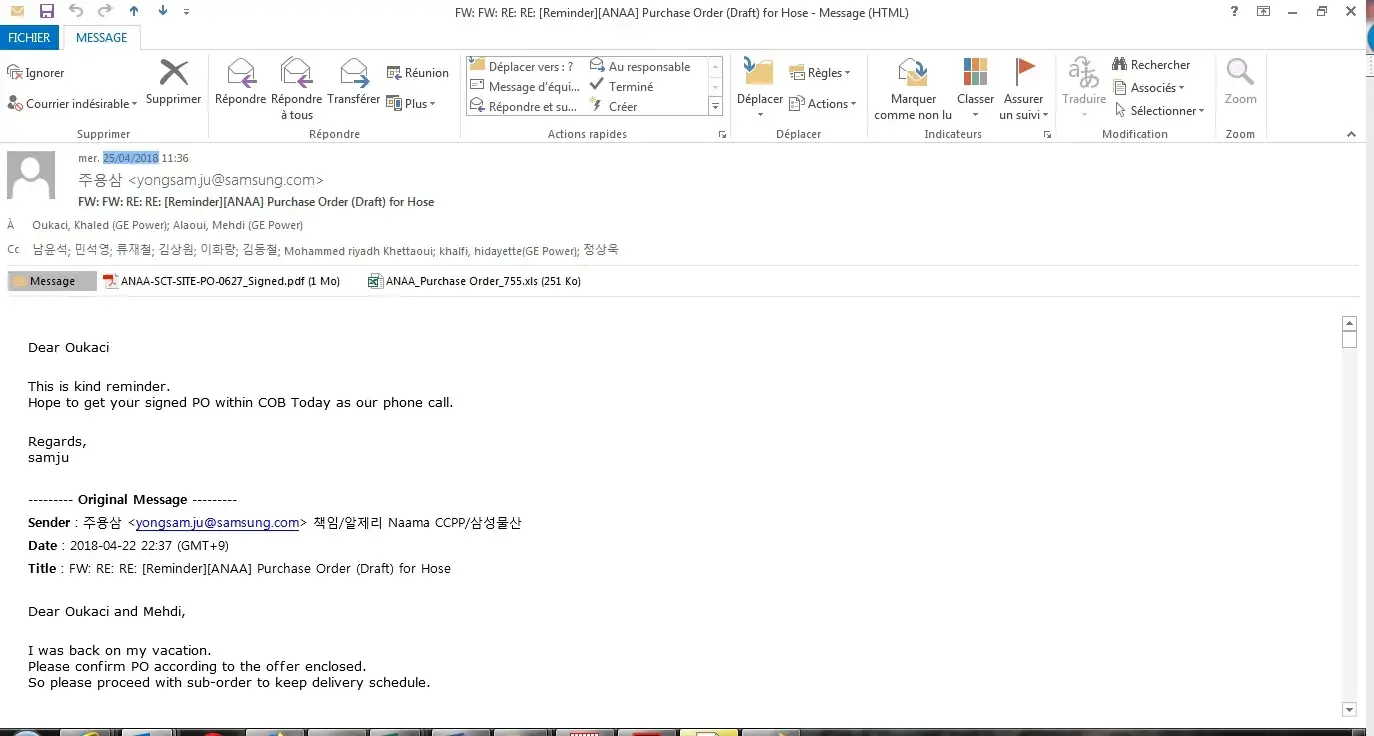Click the yongsam.ju@samsung.com email link
Viewport: 1374px width, 736px height.
click(217, 523)
